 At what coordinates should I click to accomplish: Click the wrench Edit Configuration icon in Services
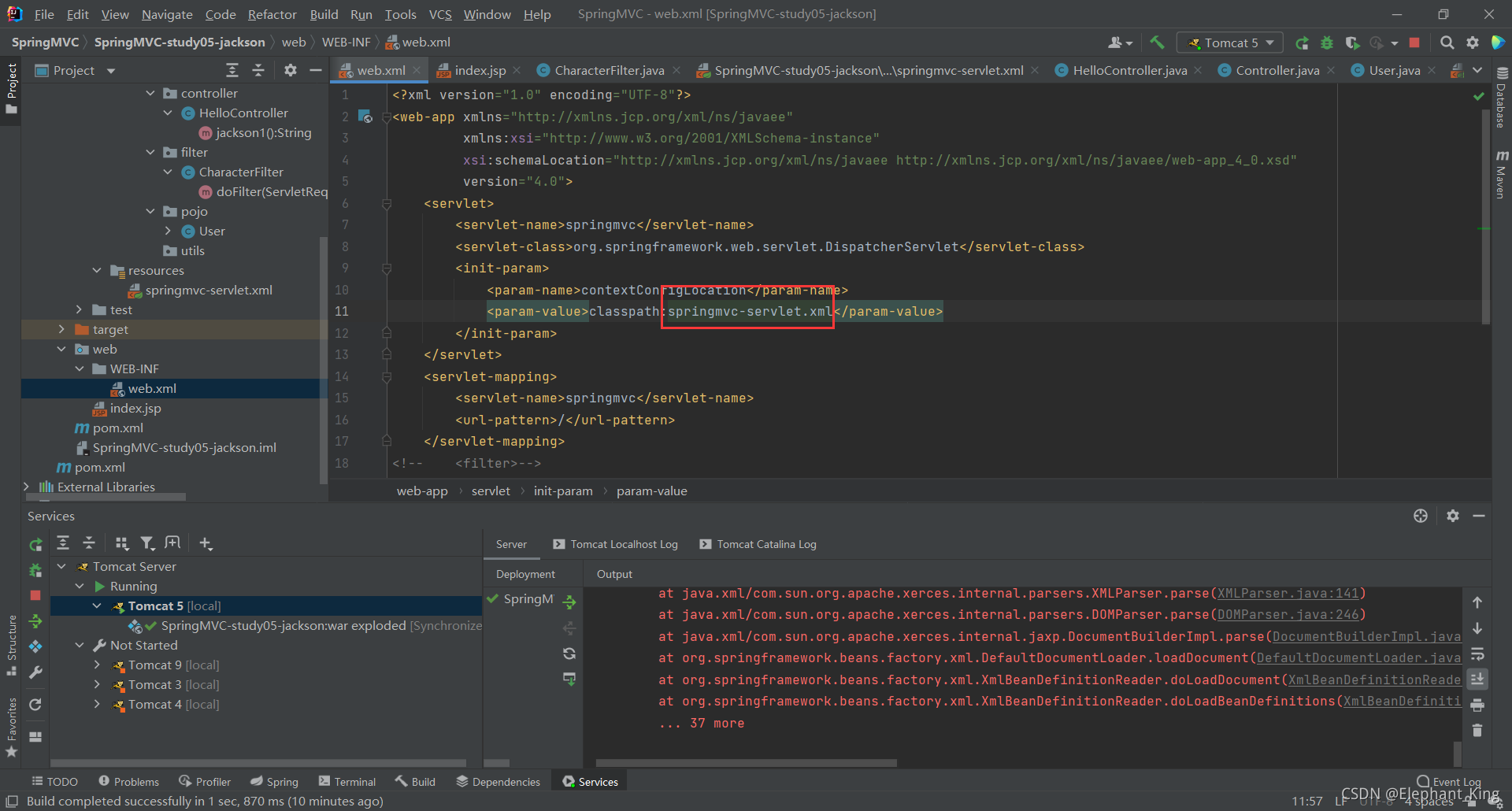[x=35, y=672]
